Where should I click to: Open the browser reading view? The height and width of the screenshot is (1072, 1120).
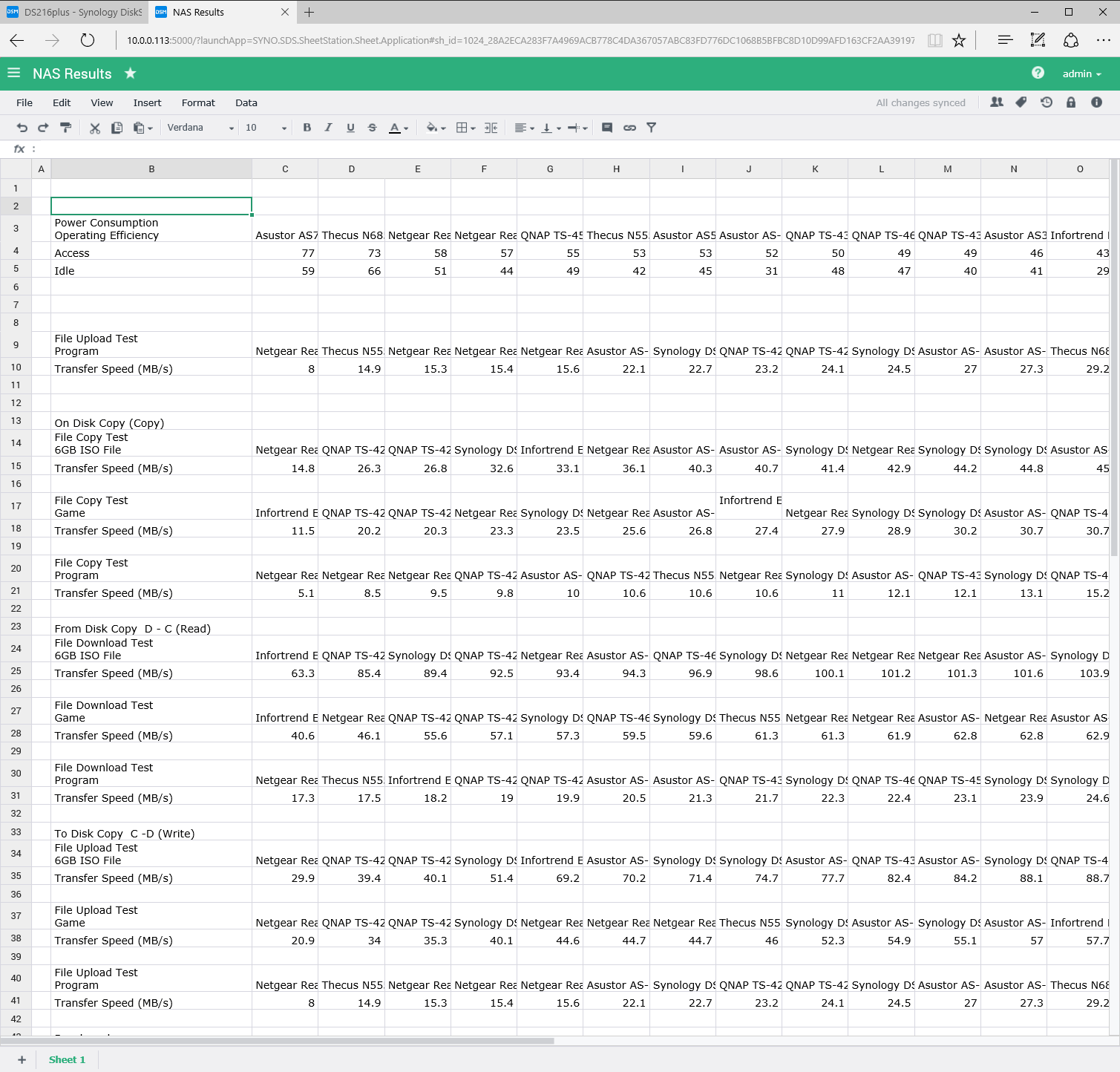tap(935, 40)
